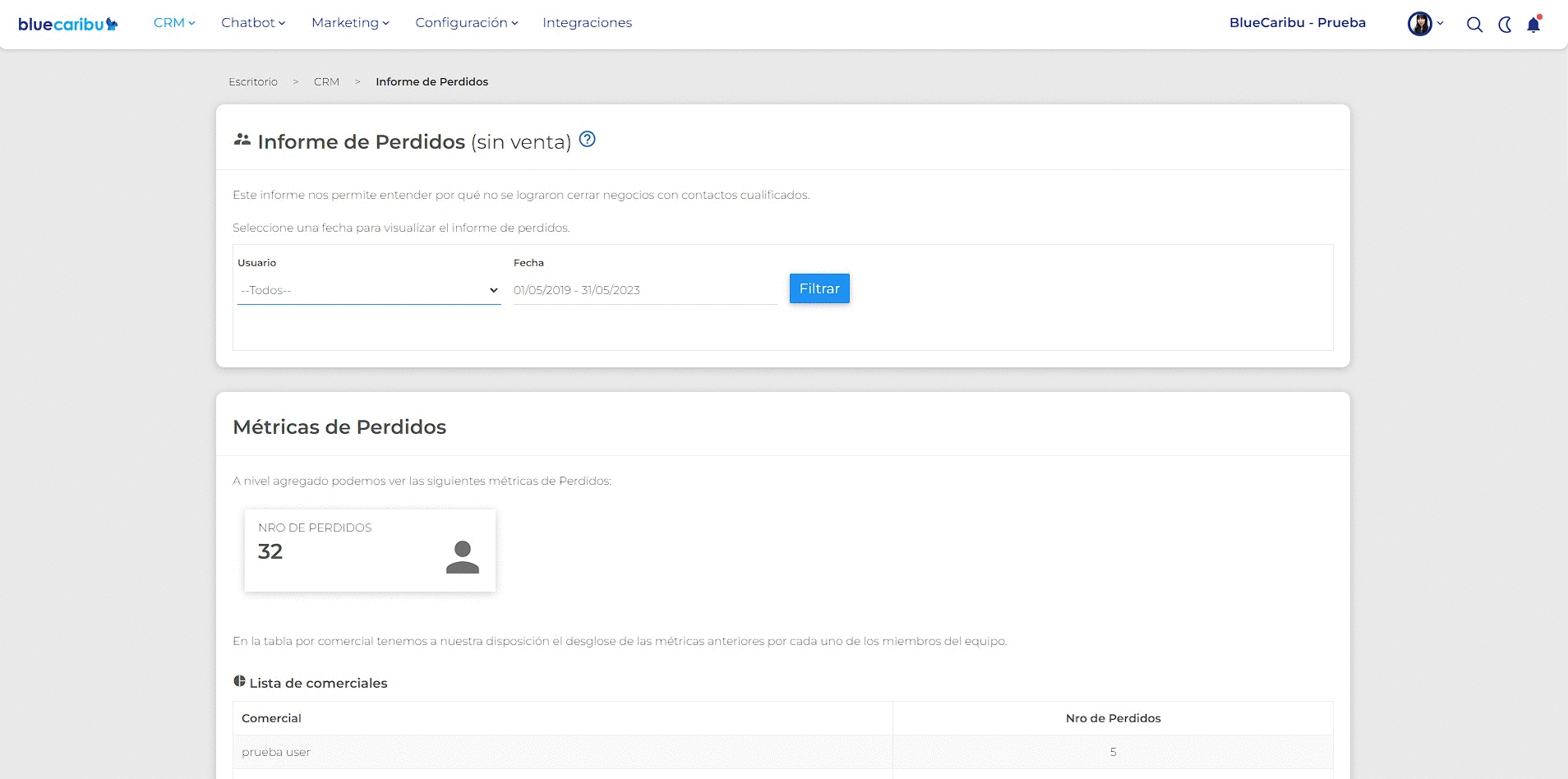Click the pie icon beside Lista de comerciales

tap(239, 681)
